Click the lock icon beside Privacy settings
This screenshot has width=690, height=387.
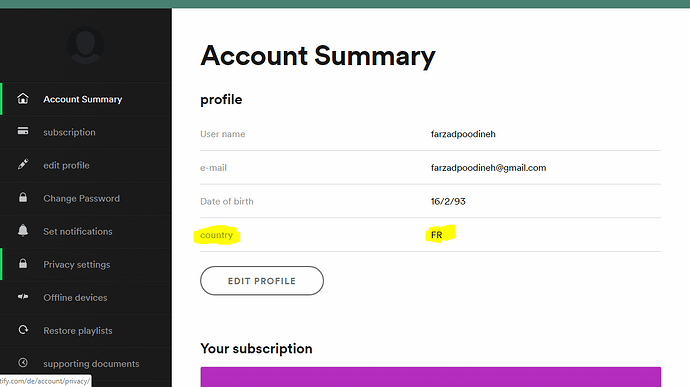pyautogui.click(x=23, y=263)
